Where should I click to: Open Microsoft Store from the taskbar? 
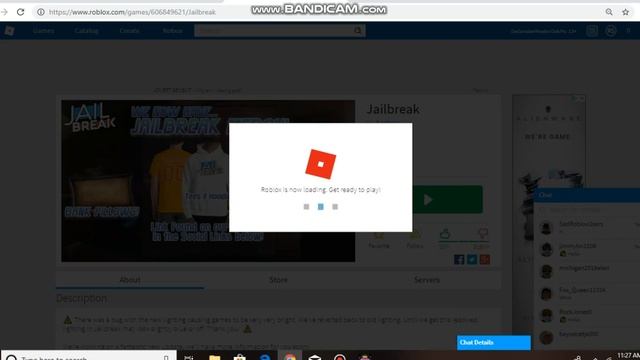point(240,357)
